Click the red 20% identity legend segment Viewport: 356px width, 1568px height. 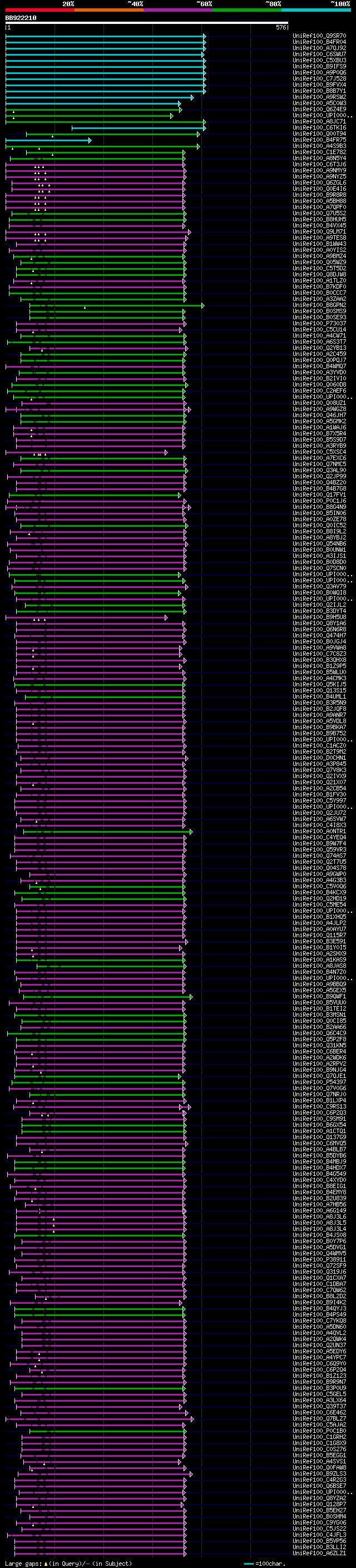tap(40, 10)
